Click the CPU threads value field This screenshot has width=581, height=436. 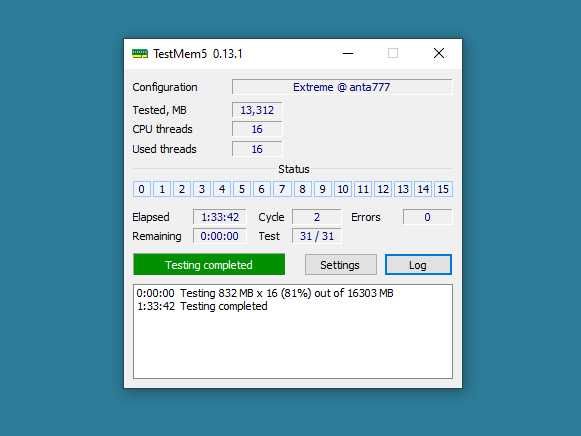(257, 129)
